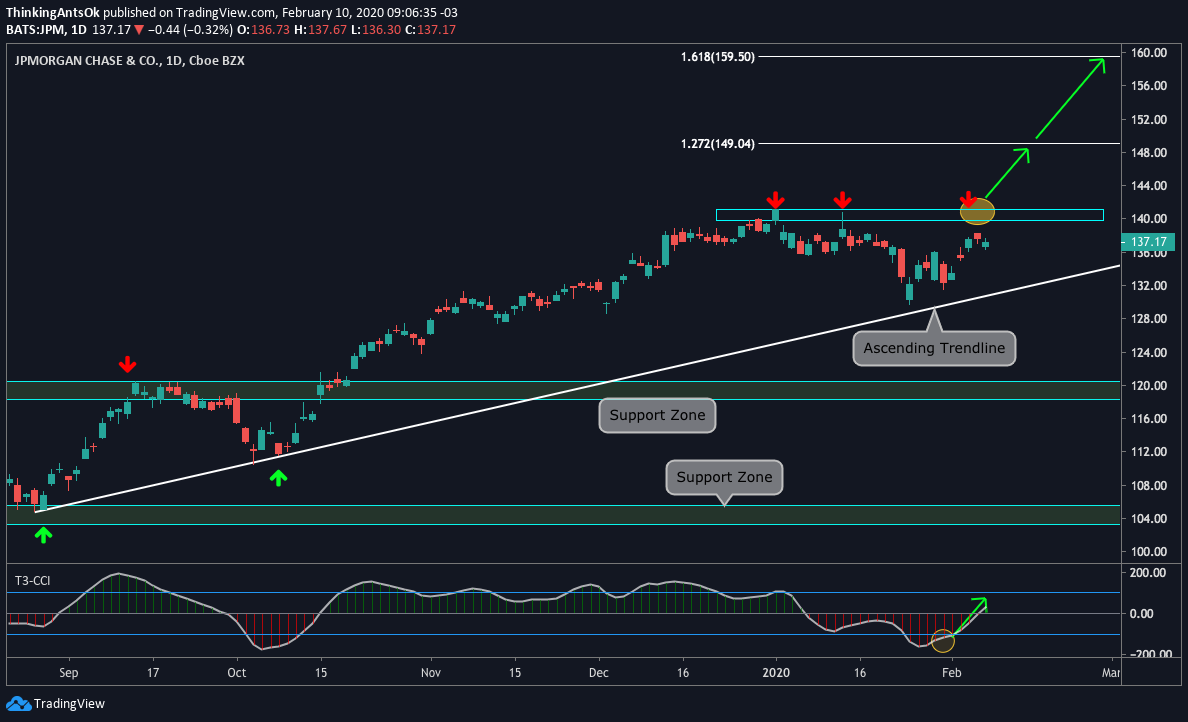
Task: Click the Ascending Trendline callout
Action: [x=934, y=348]
